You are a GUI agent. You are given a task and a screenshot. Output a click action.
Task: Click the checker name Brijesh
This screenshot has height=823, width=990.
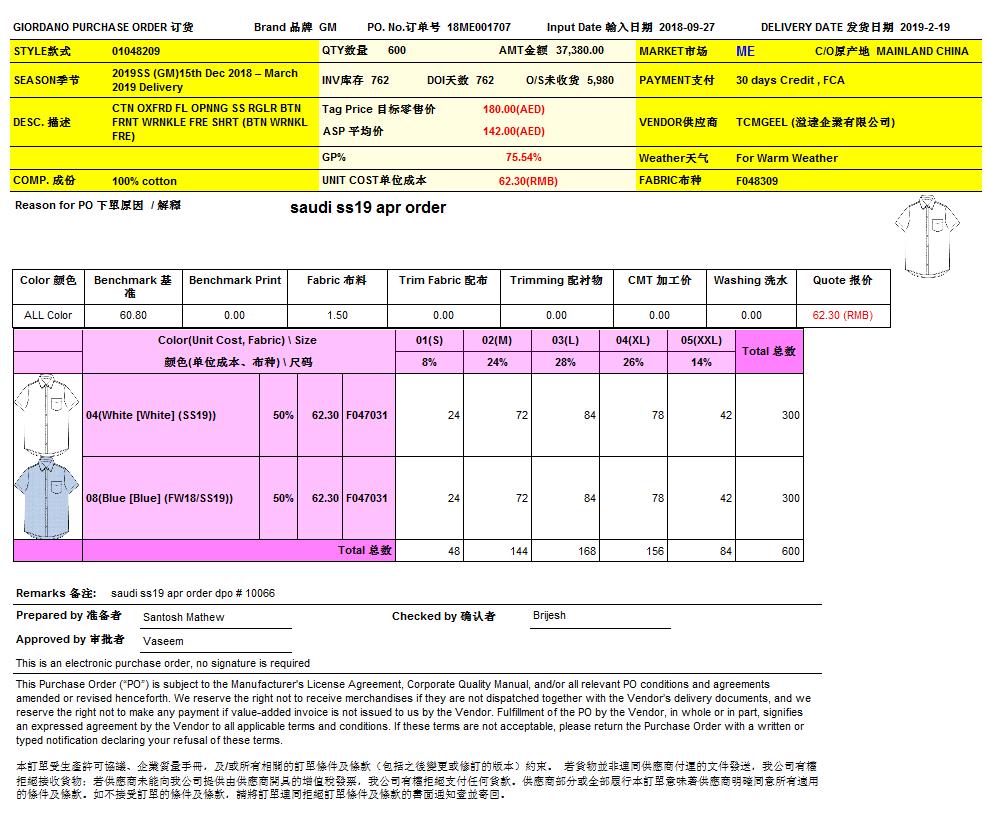pyautogui.click(x=550, y=616)
